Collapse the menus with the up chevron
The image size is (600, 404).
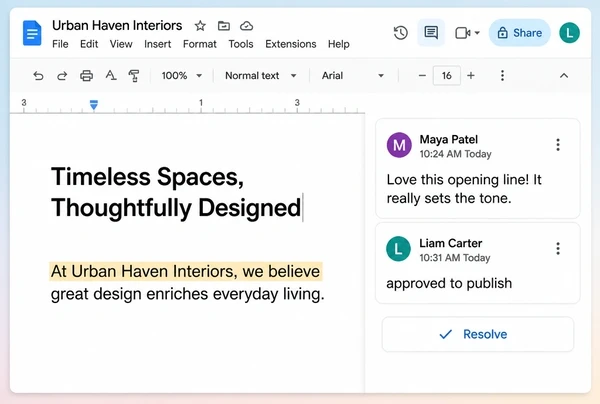(x=564, y=76)
